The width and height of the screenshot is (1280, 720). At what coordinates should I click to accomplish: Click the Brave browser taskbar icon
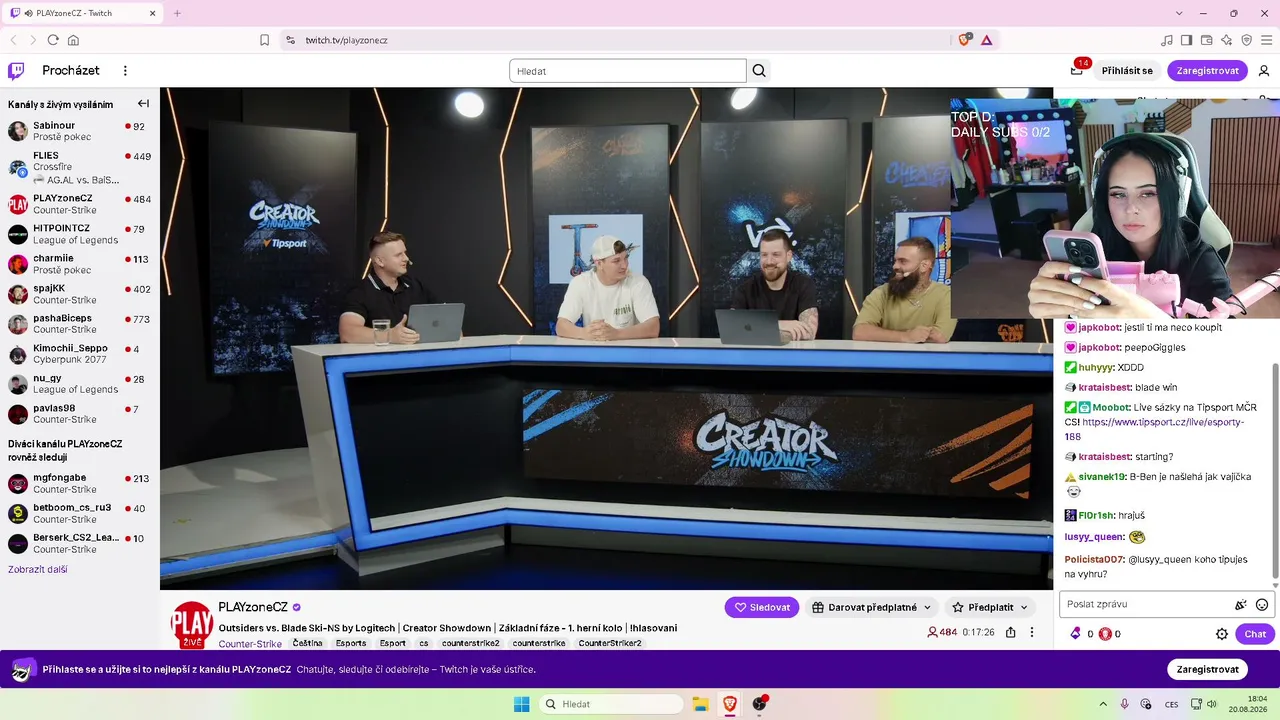click(x=730, y=704)
